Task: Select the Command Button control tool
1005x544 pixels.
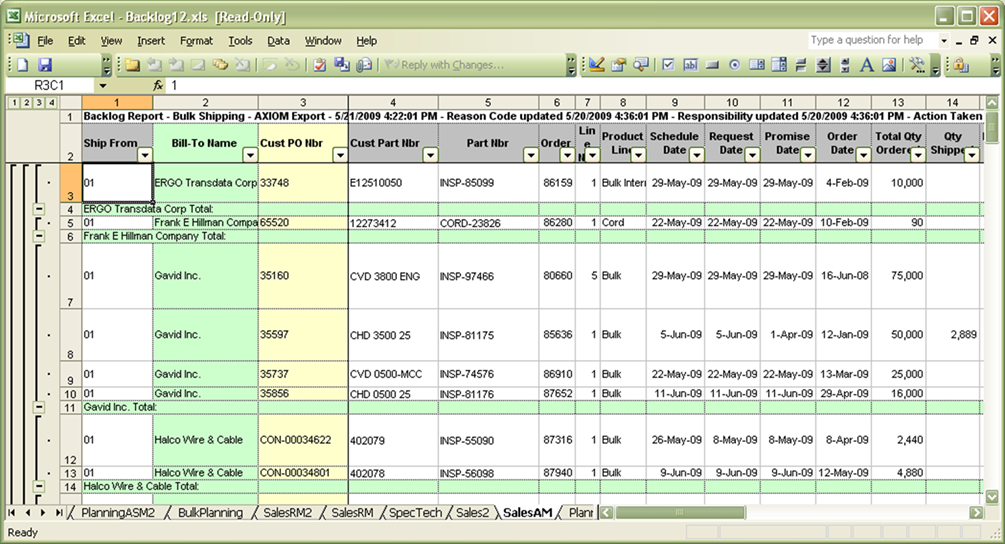Action: [712, 65]
